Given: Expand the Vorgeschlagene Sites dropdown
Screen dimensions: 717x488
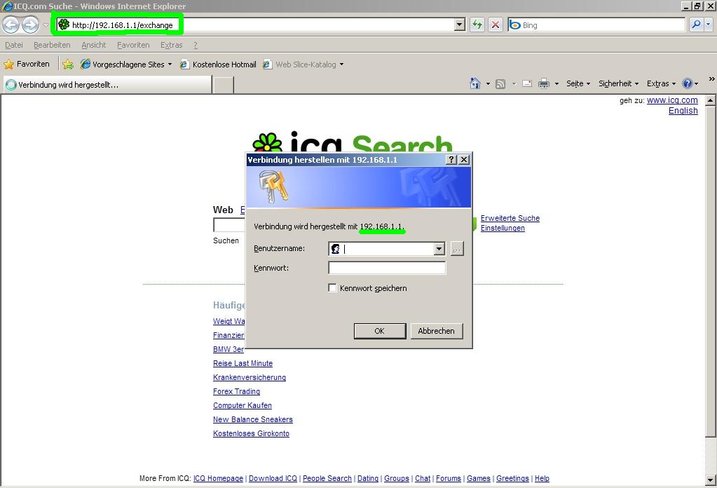Looking at the screenshot, I should pos(170,64).
